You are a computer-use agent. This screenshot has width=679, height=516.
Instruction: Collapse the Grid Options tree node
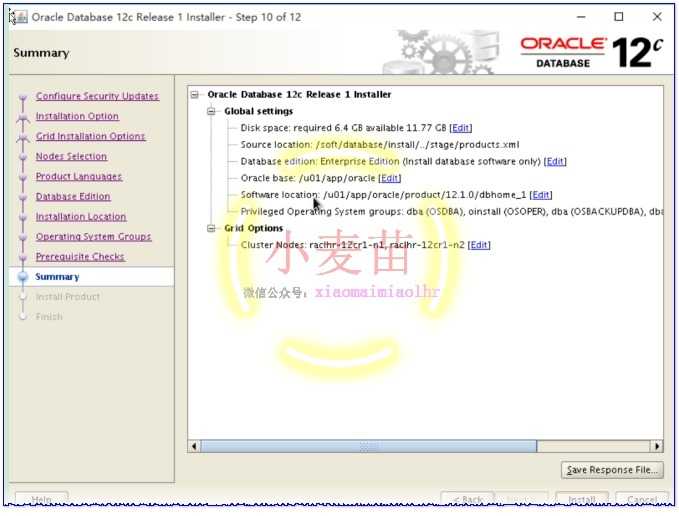click(x=211, y=228)
